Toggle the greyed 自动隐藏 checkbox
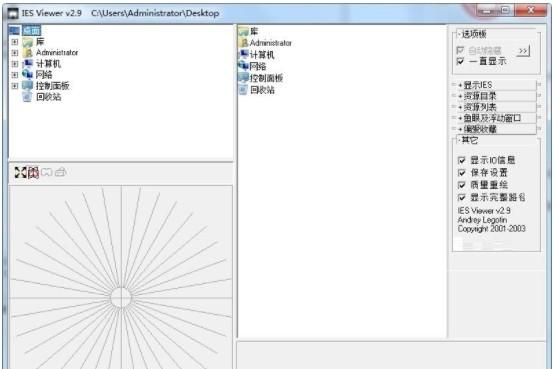The width and height of the screenshot is (554, 369). click(460, 50)
